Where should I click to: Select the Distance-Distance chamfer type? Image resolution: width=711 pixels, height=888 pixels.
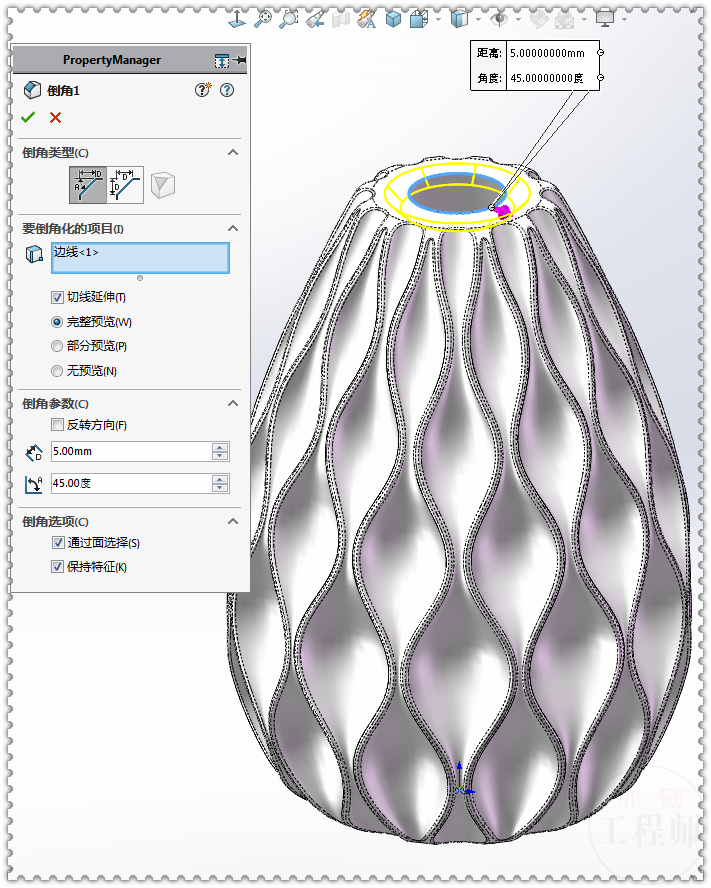pyautogui.click(x=125, y=185)
